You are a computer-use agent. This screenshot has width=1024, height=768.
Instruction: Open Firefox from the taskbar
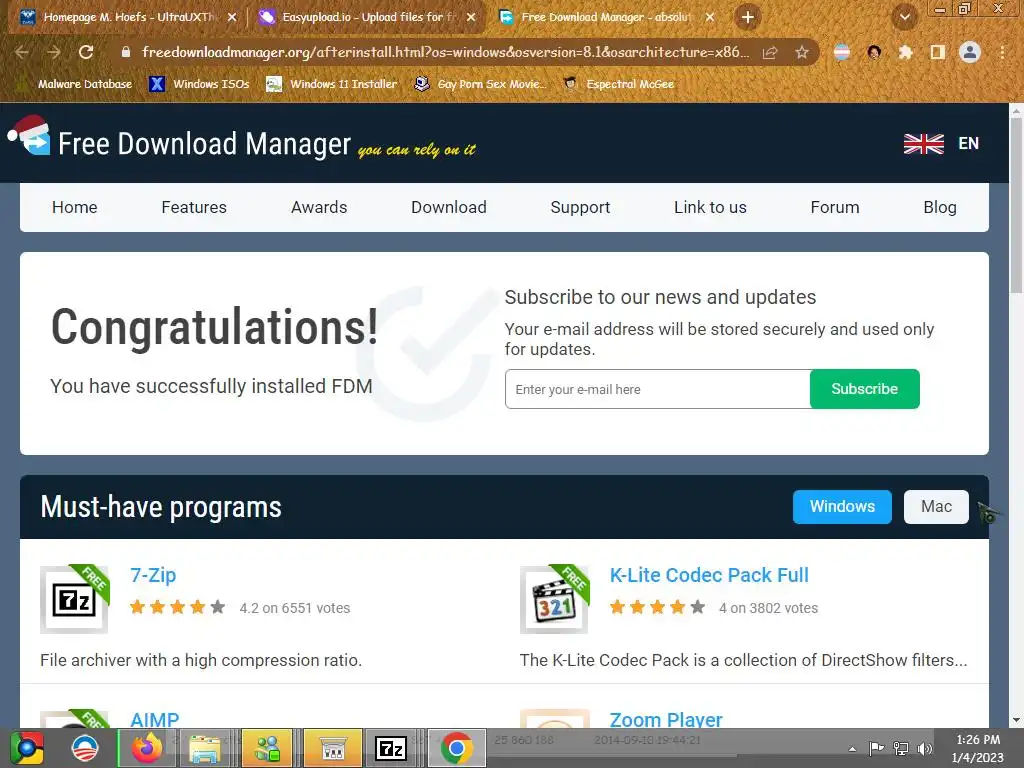click(146, 748)
